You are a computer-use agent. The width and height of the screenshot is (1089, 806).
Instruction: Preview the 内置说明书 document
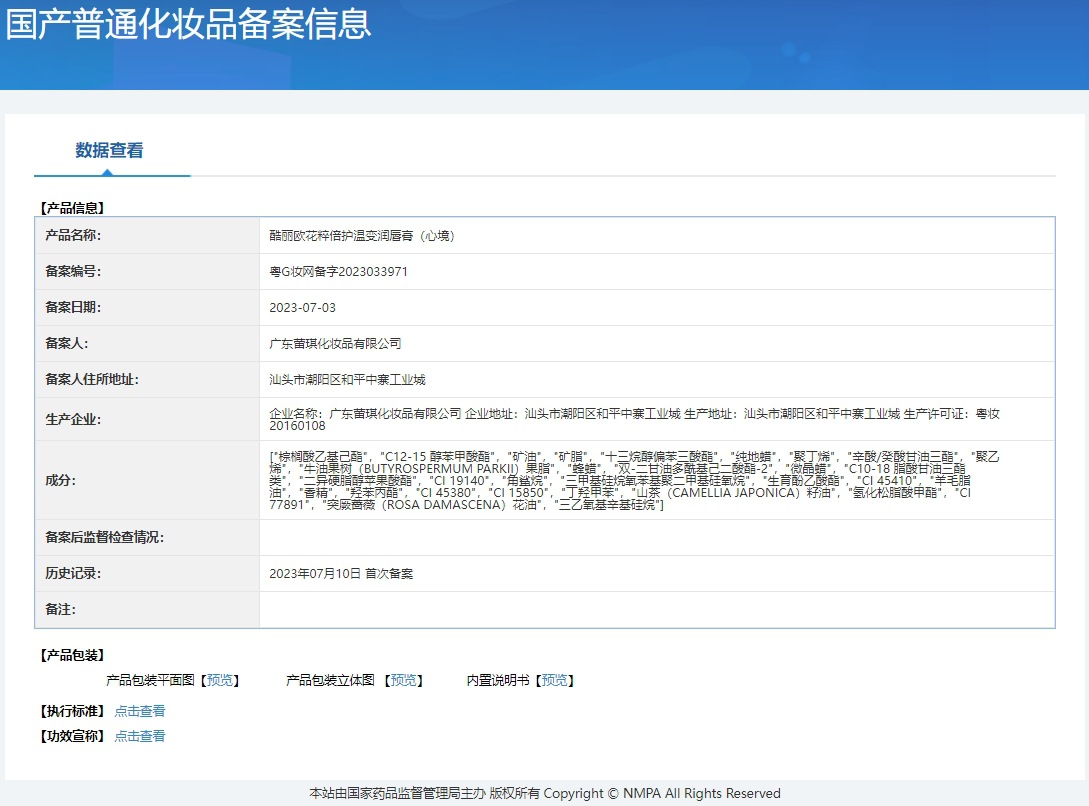point(556,680)
